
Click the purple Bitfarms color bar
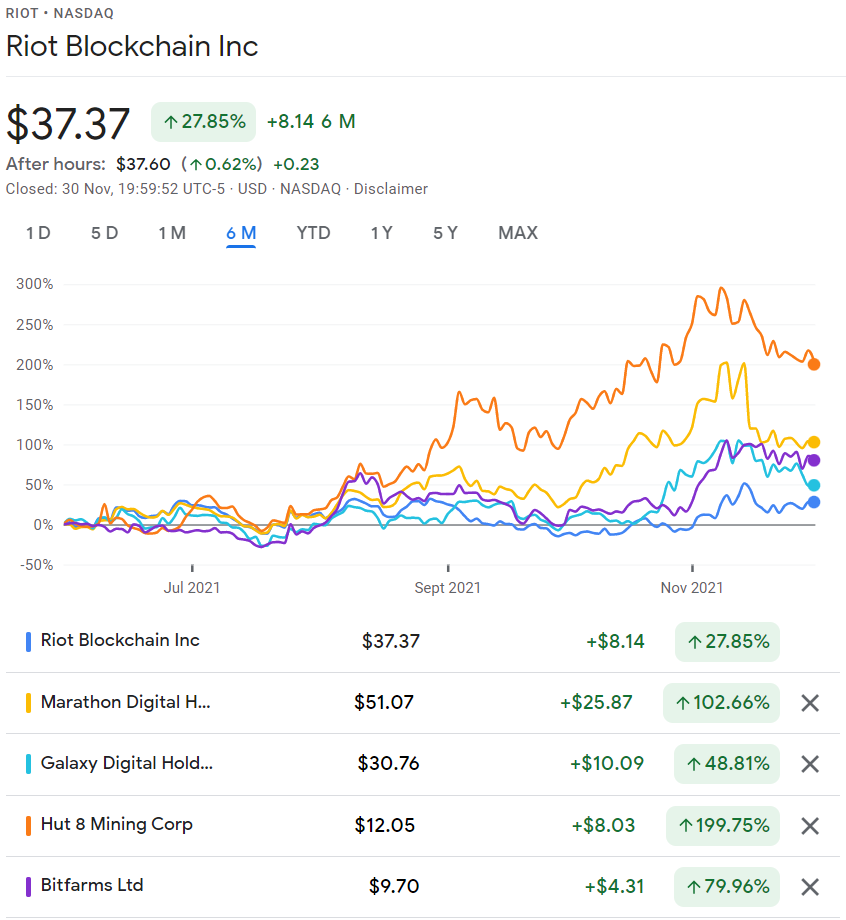pos(28,887)
